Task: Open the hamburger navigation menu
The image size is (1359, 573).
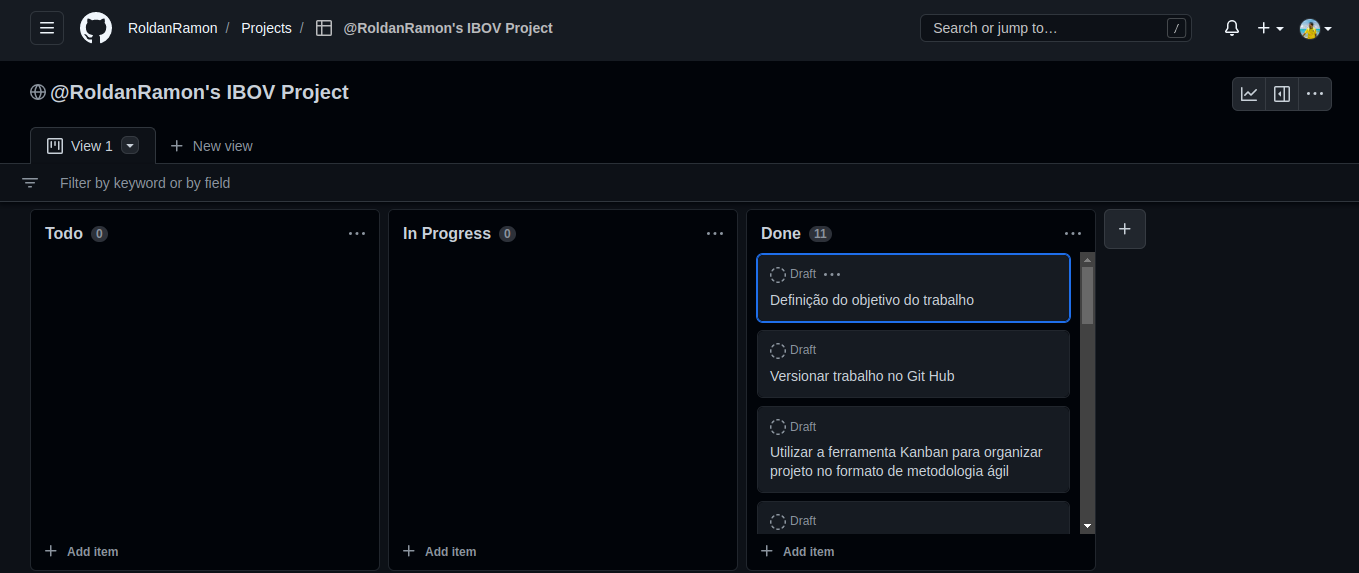Action: click(47, 28)
